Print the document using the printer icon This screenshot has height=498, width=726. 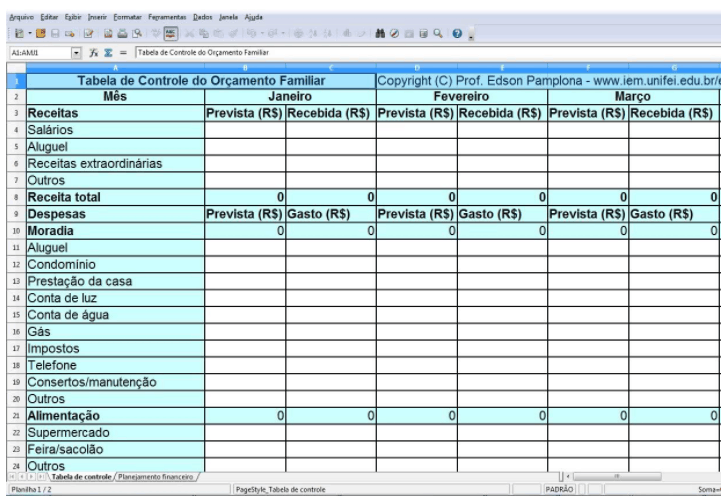pos(121,32)
